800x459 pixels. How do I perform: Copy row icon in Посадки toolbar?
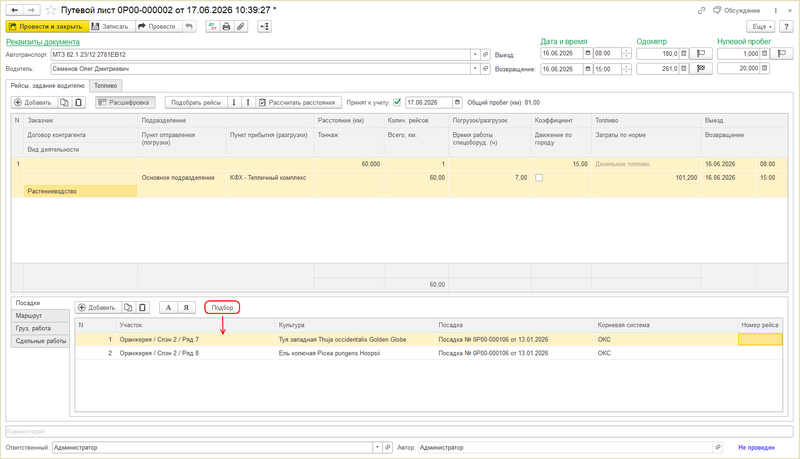(128, 308)
